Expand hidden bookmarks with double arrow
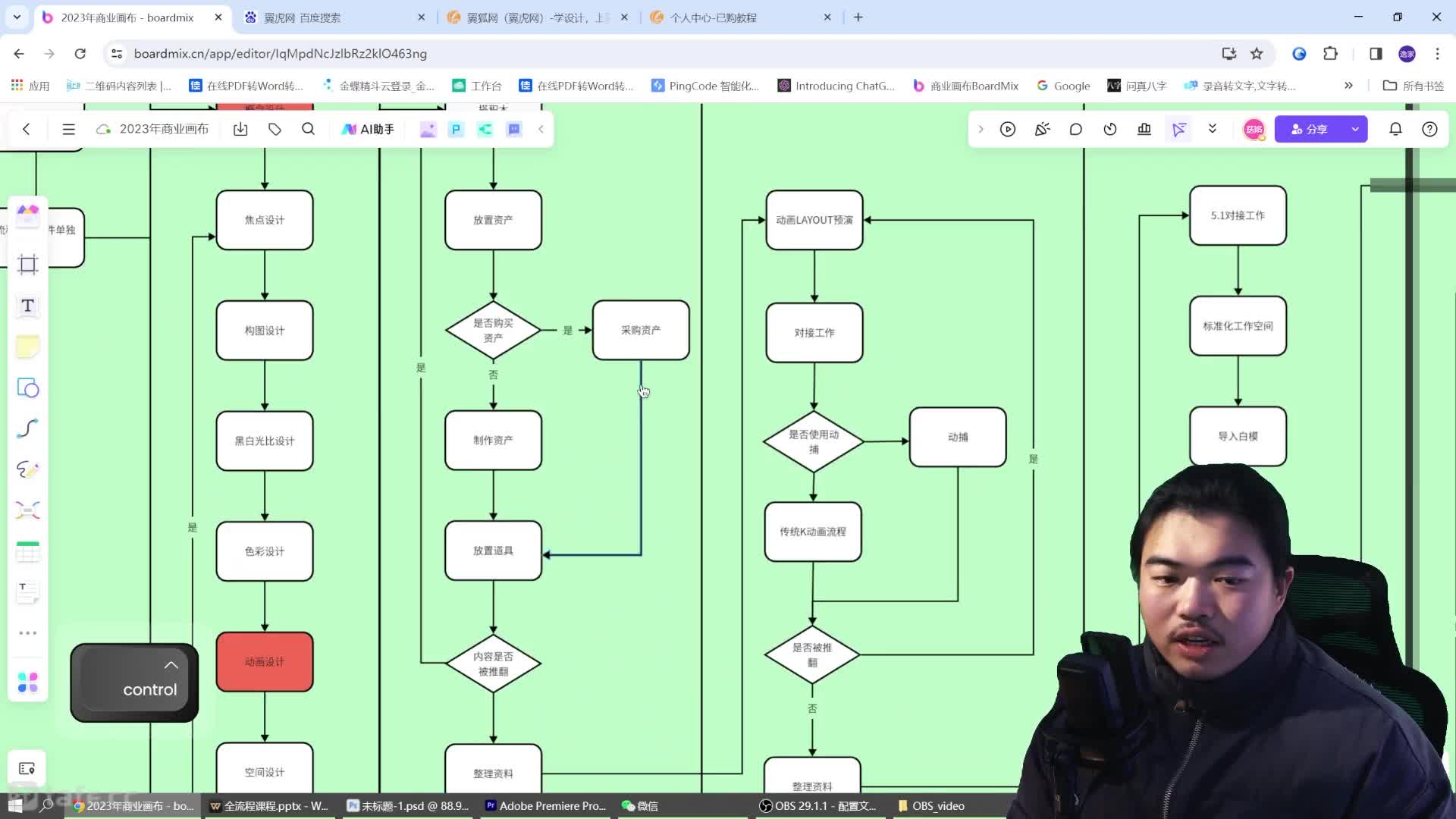 (x=1348, y=86)
